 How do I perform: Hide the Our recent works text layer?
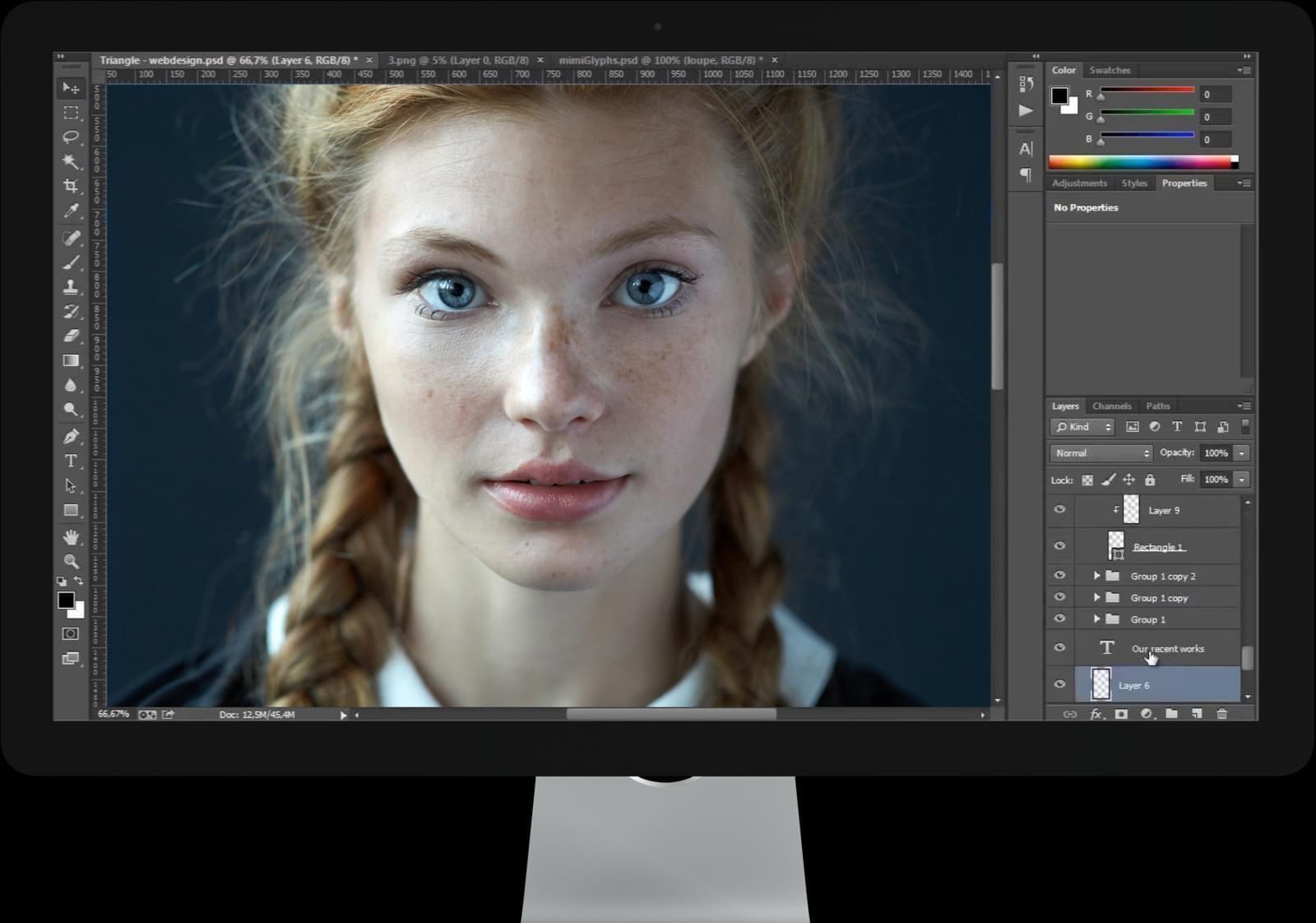[1059, 648]
